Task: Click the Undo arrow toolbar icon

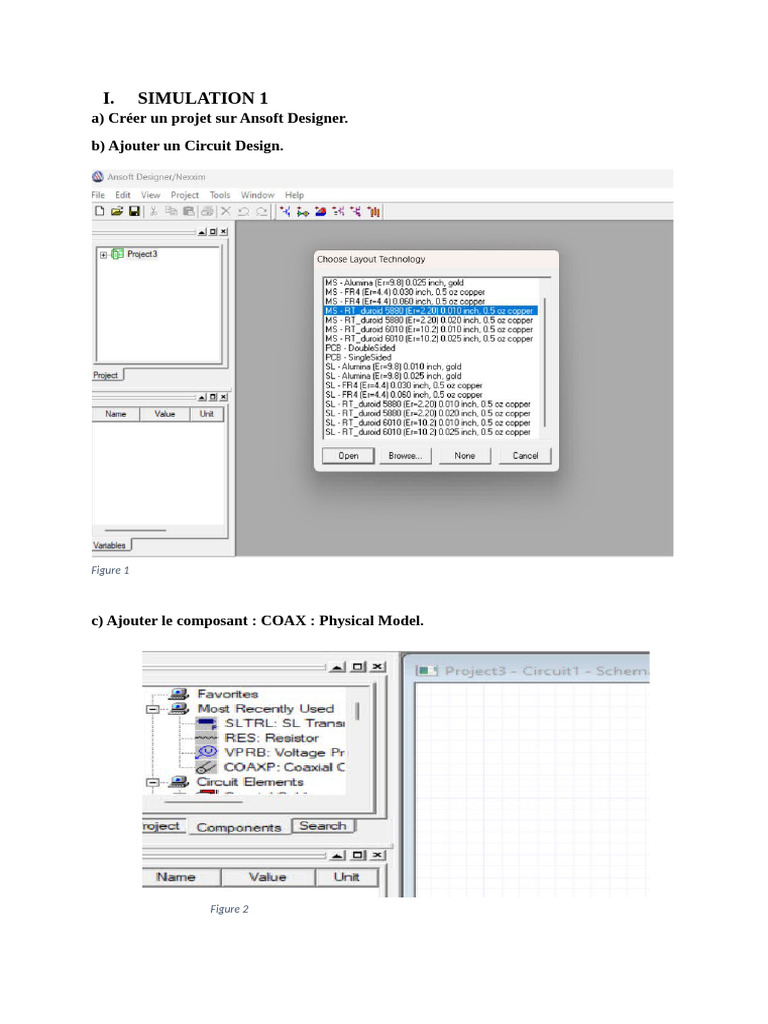Action: [x=244, y=211]
